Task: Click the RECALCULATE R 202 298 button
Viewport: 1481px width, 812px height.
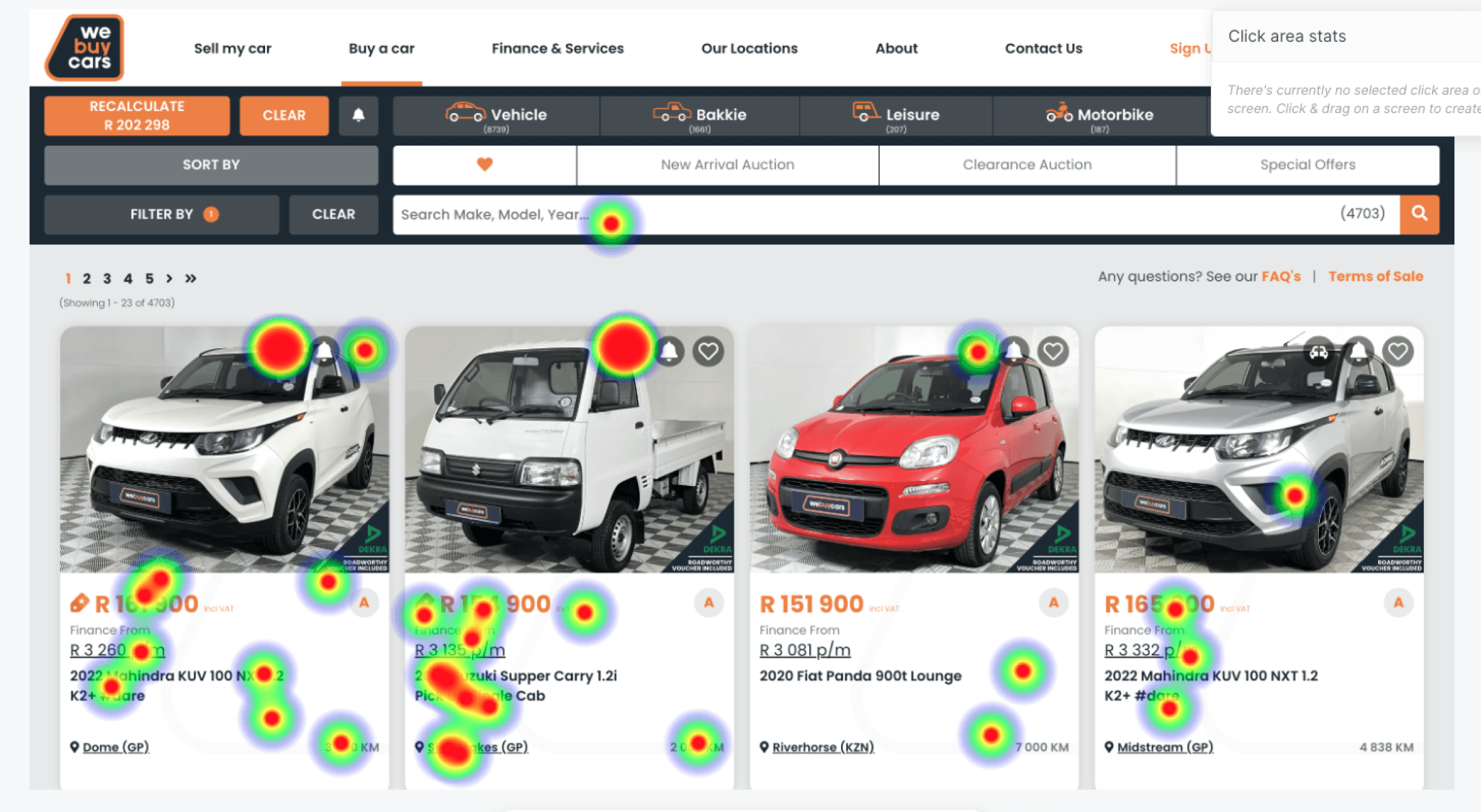Action: coord(137,116)
